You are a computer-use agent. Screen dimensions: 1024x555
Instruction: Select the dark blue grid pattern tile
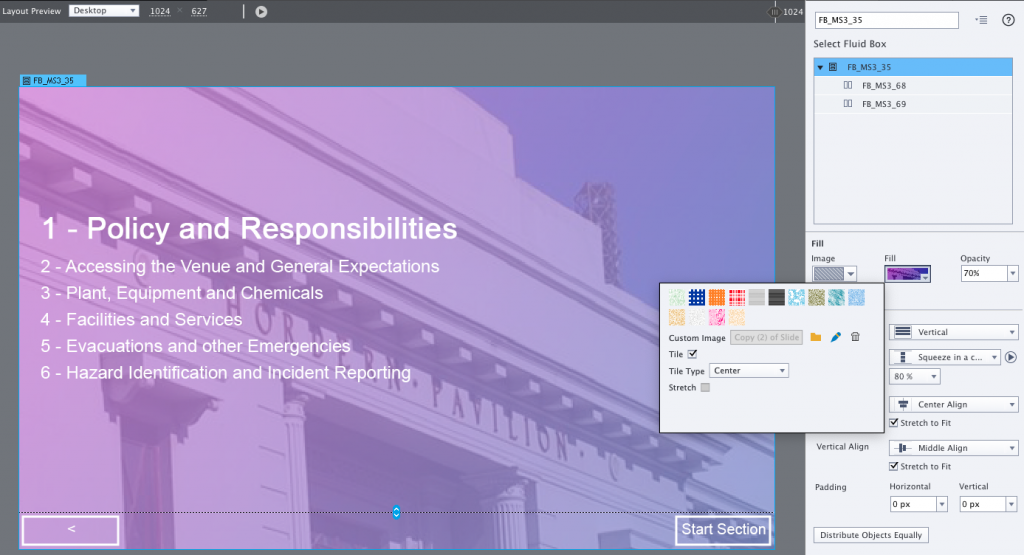click(x=697, y=296)
